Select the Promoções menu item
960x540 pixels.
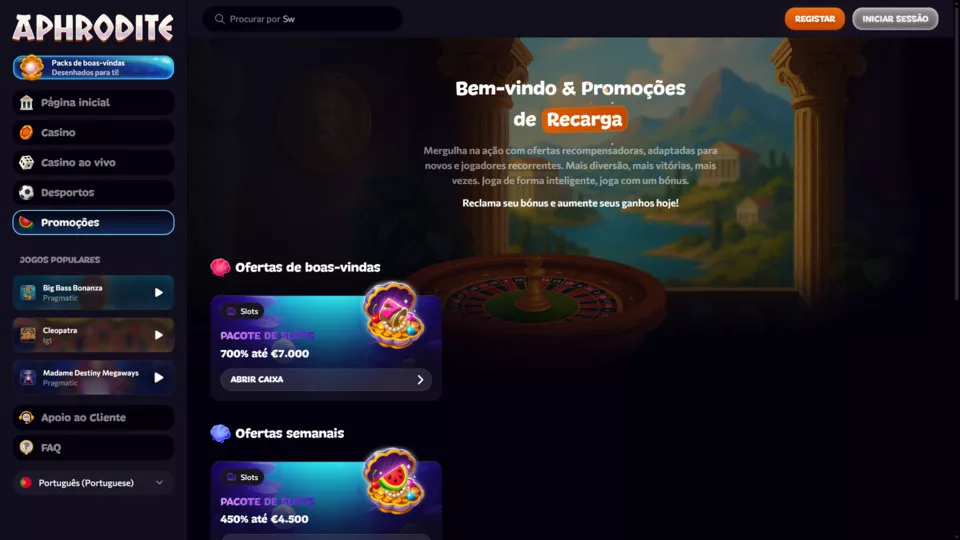pyautogui.click(x=93, y=222)
